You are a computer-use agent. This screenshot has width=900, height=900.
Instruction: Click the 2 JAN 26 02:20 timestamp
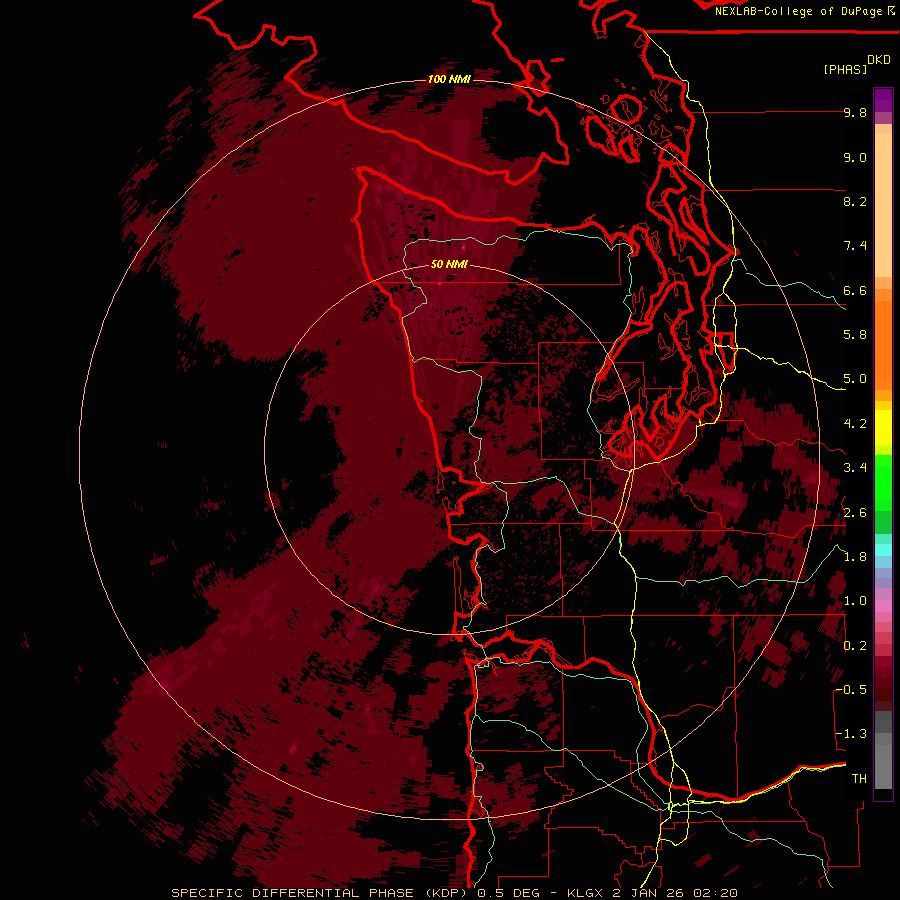pos(675,893)
